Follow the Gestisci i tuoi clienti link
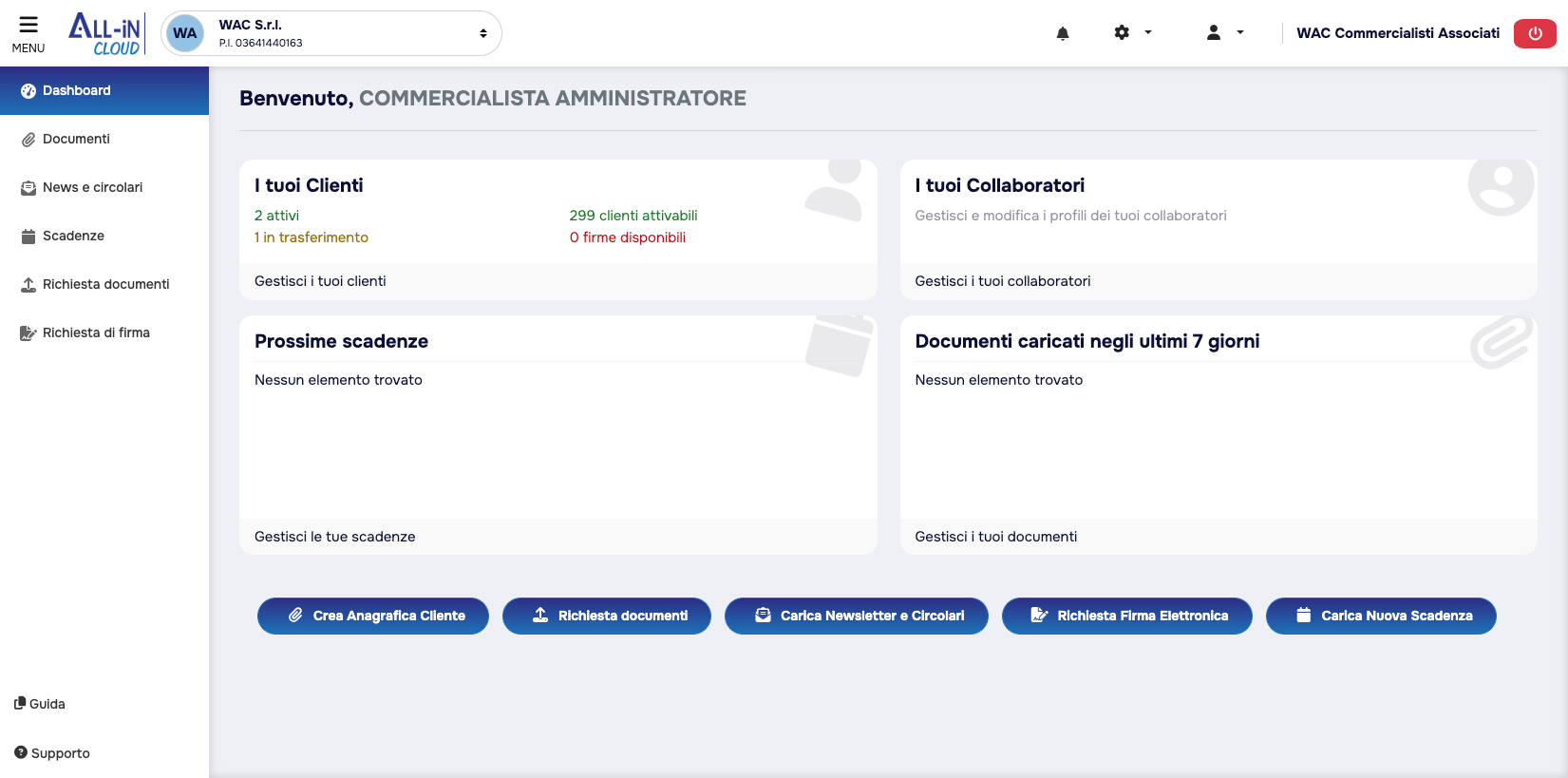The image size is (1568, 778). [320, 281]
